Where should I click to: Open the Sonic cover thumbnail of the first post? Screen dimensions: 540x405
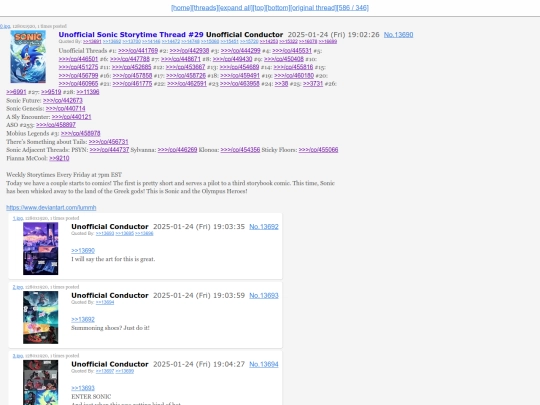click(28, 56)
